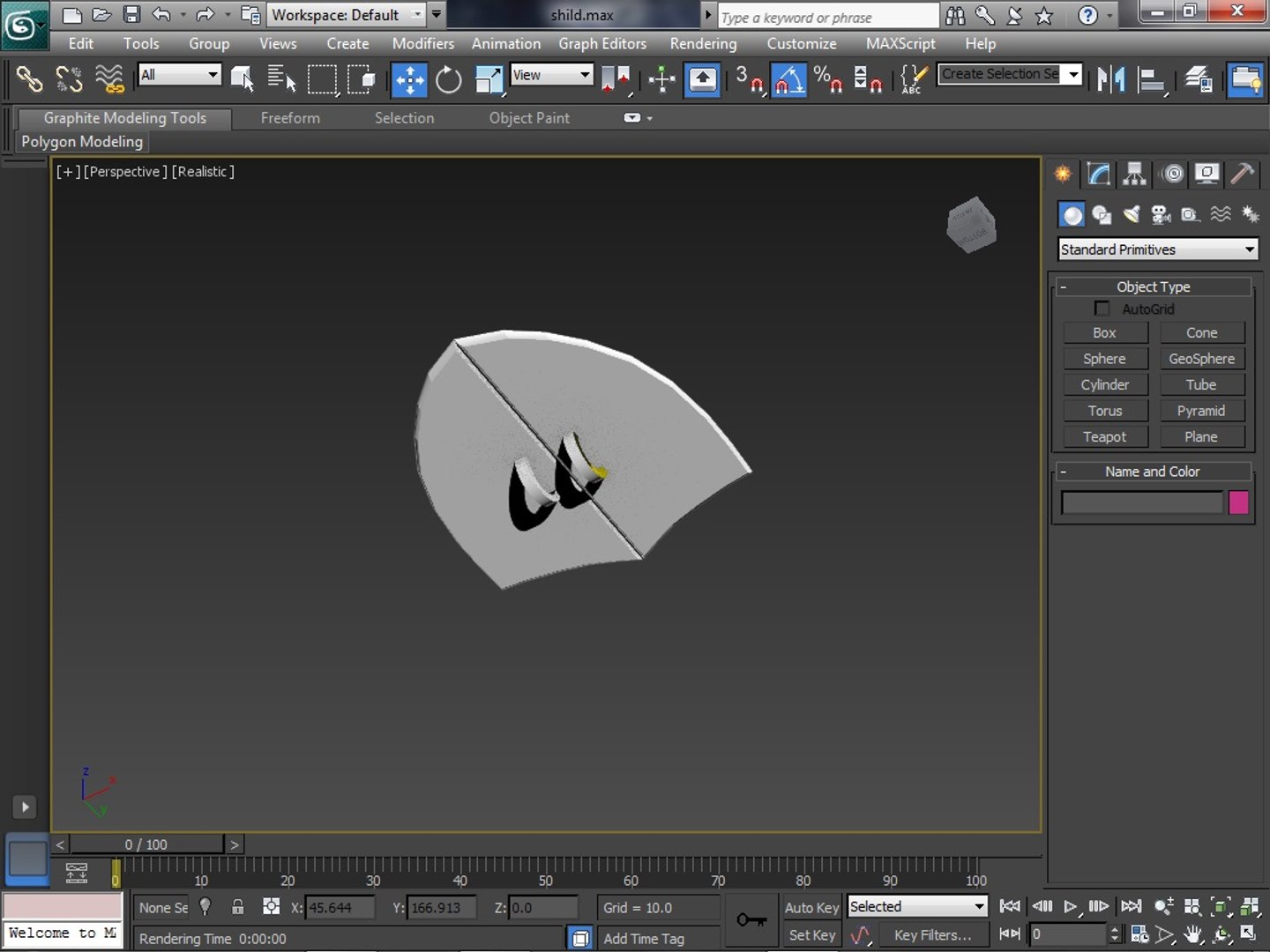This screenshot has width=1270, height=952.
Task: Select the Shapes category button
Action: 1102,214
